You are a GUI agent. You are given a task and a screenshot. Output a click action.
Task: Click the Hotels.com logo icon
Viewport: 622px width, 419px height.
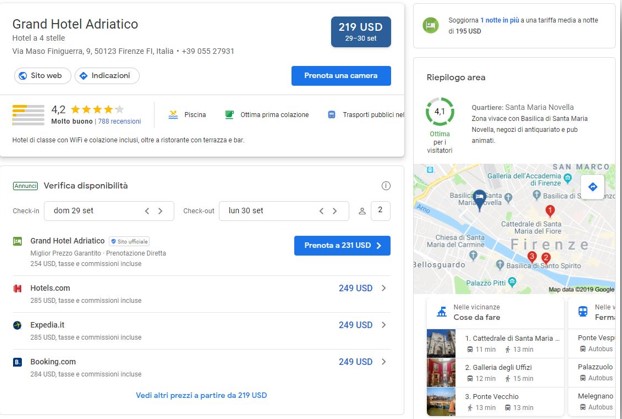tap(17, 288)
